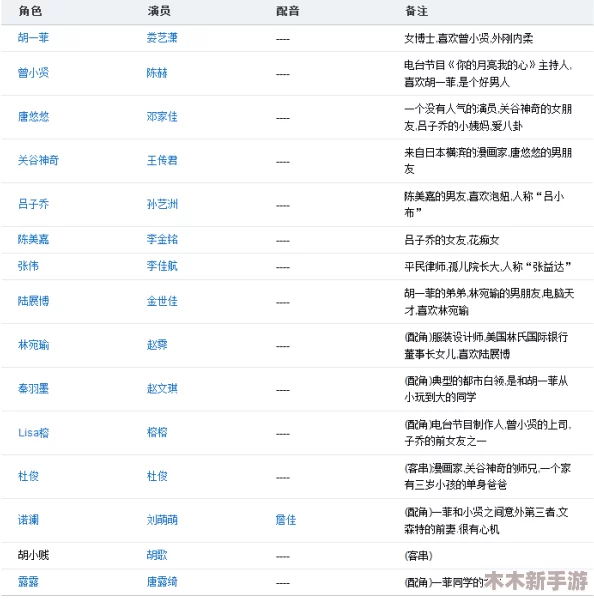Open actor 刘萌萌 link

pos(162,520)
